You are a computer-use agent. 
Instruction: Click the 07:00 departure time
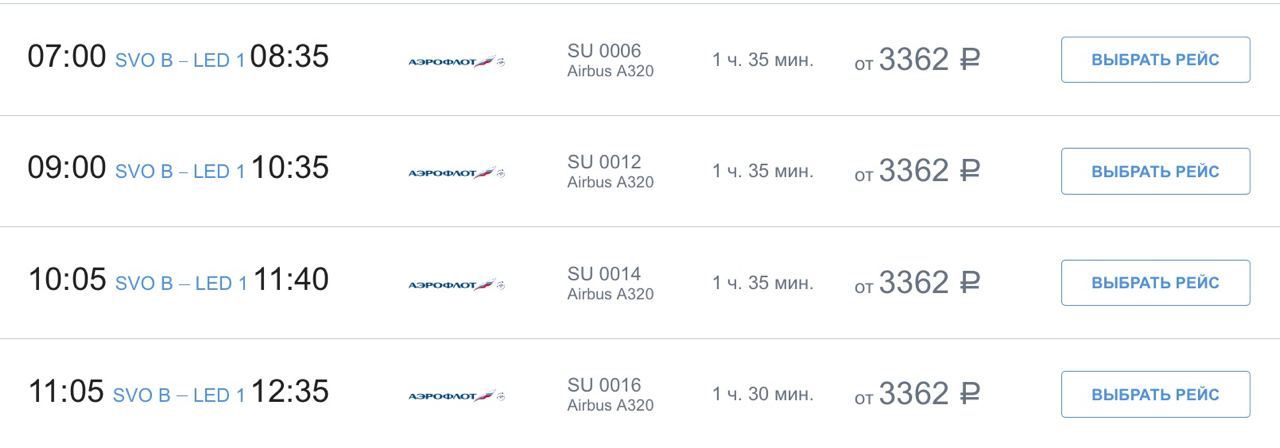(x=66, y=57)
